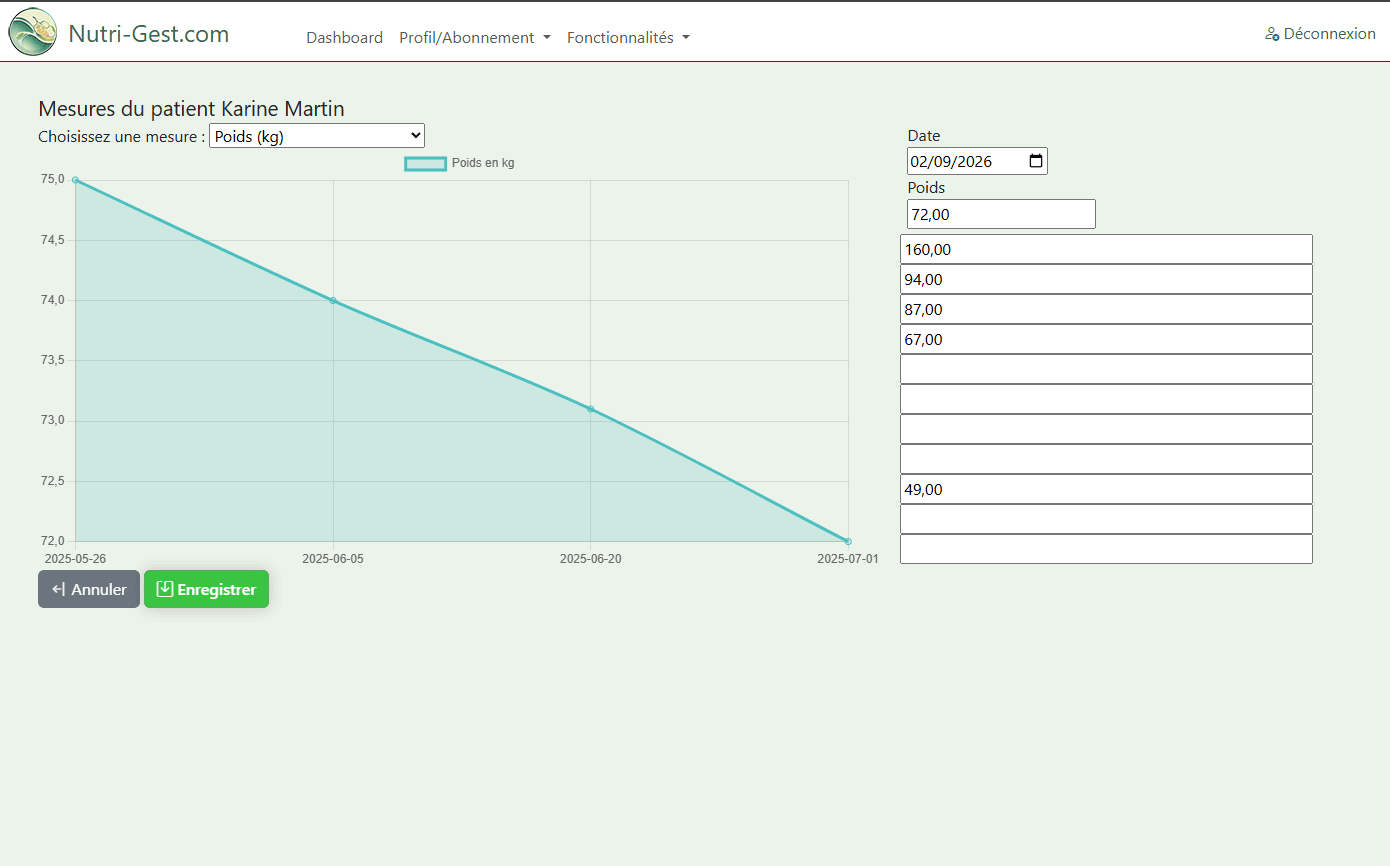
Task: Click the chart data point at 2025-05-26
Action: point(76,180)
